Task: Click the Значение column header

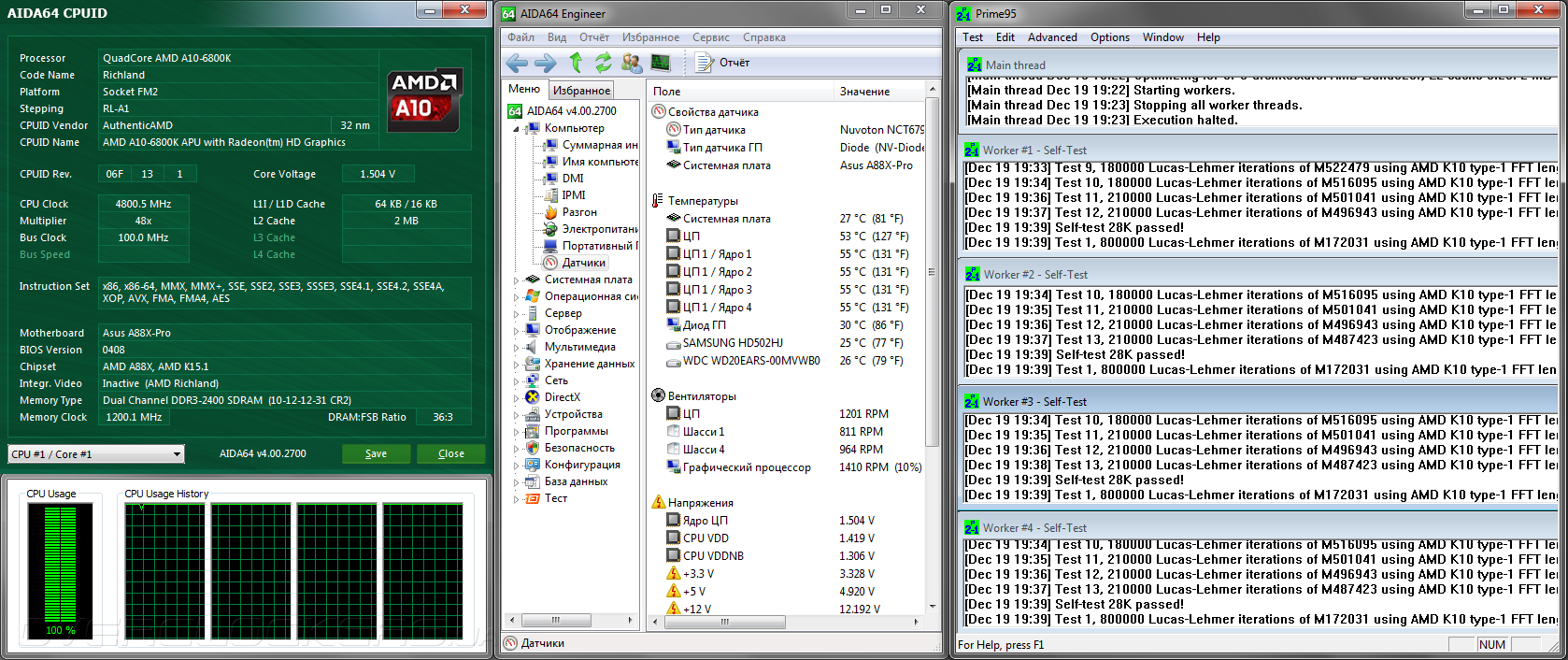Action: tap(879, 92)
